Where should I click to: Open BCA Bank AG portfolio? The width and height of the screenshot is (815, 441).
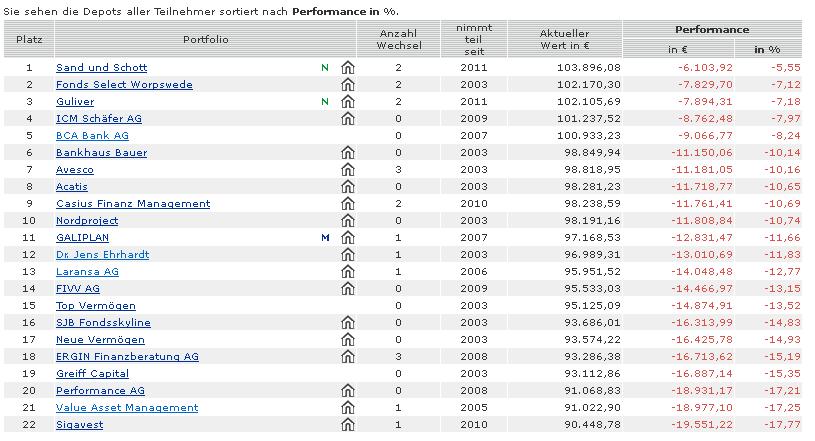tap(92, 136)
